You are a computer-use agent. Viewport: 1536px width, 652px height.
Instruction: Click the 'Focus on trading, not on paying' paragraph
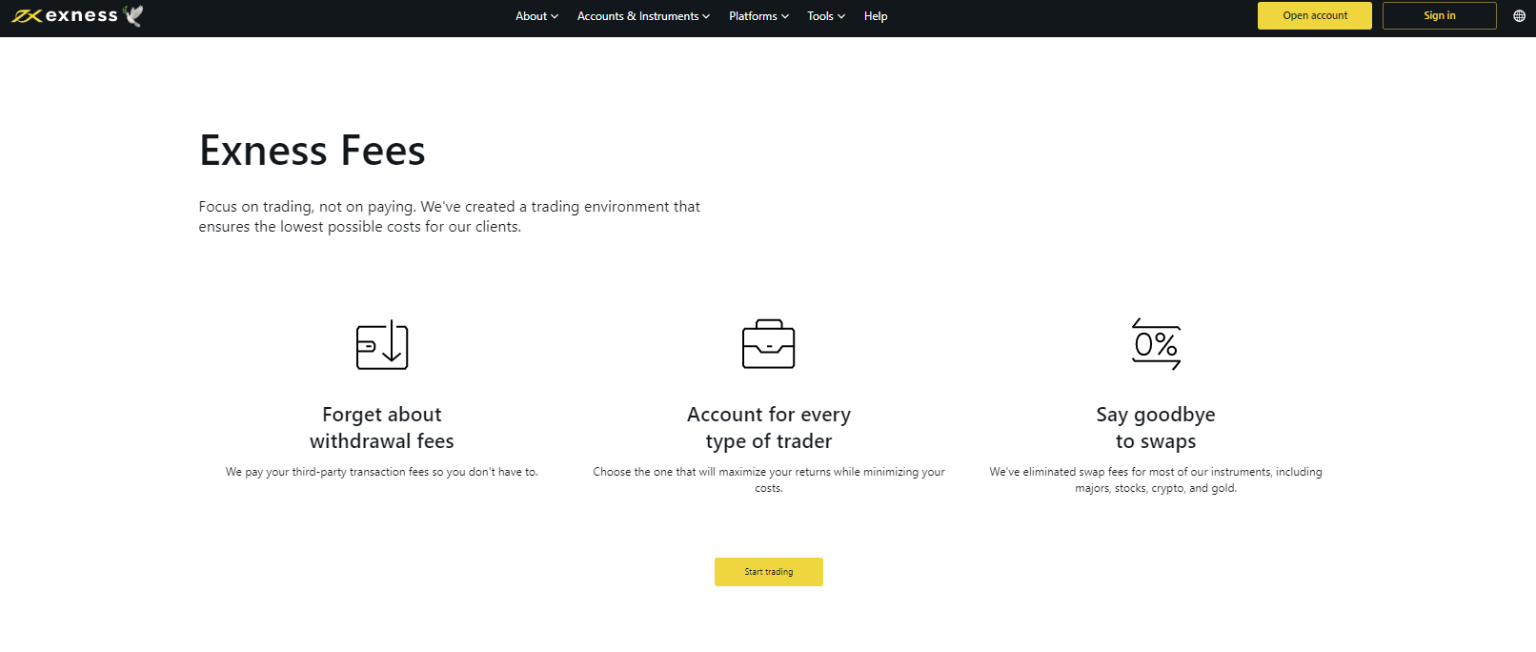point(449,217)
